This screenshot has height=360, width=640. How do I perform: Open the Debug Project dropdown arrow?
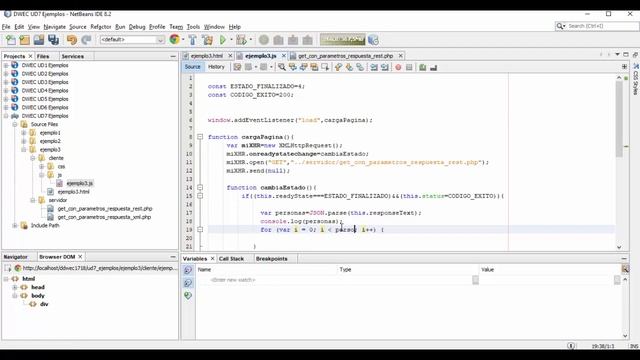[x=250, y=40]
